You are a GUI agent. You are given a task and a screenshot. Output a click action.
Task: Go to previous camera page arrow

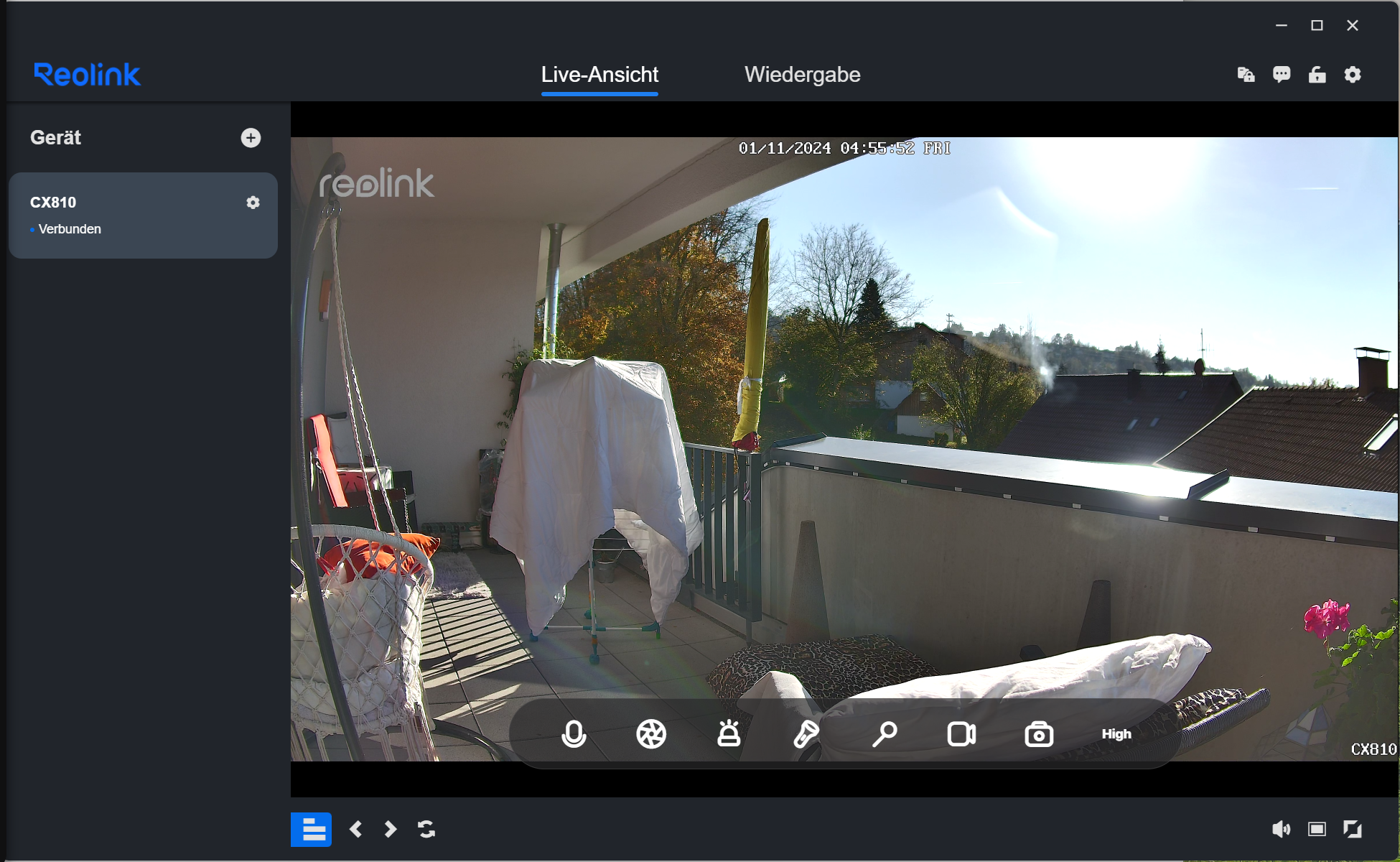tap(355, 830)
